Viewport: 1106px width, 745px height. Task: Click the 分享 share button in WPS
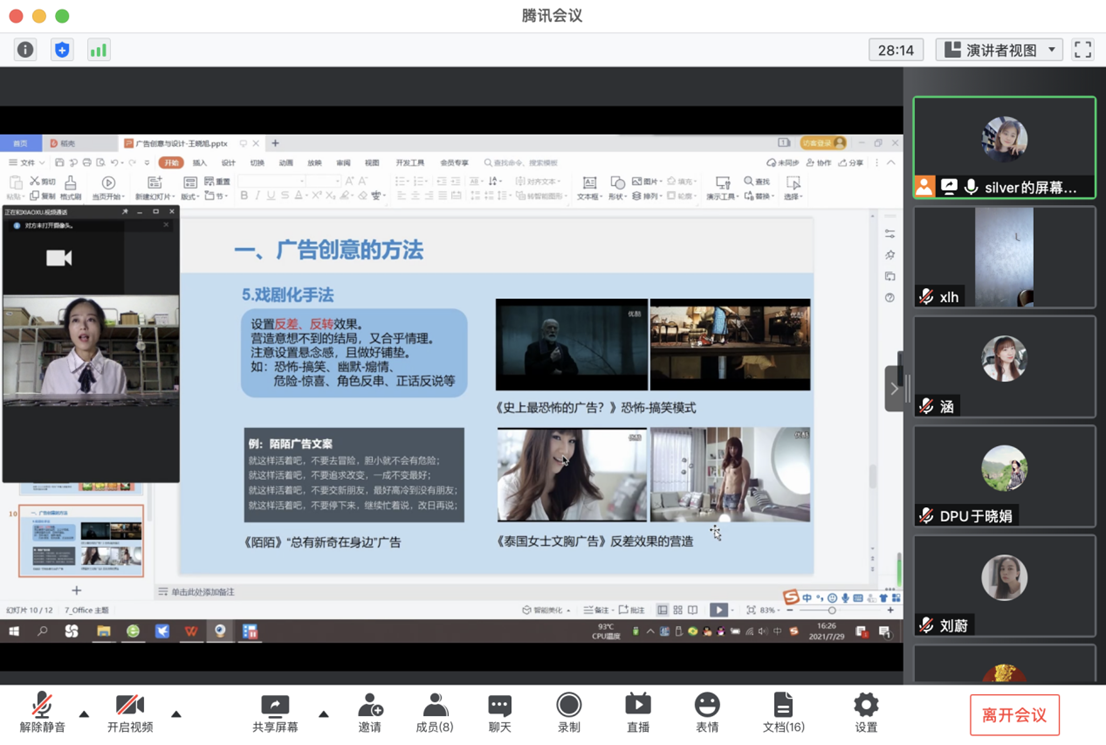click(851, 162)
